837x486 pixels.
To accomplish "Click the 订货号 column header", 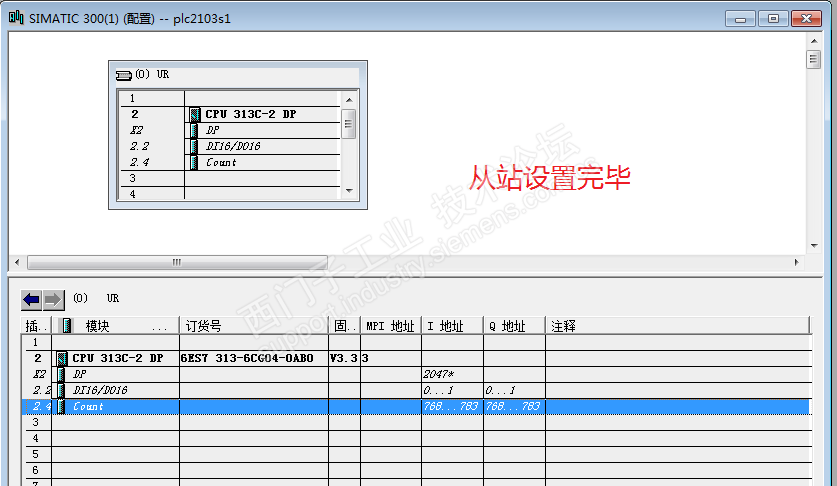I will 254,326.
